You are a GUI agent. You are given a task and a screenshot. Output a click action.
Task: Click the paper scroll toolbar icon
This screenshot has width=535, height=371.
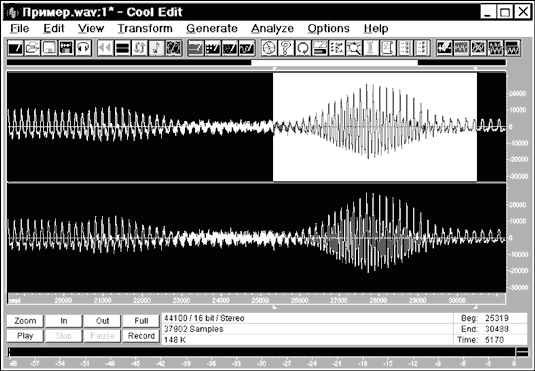(x=388, y=48)
